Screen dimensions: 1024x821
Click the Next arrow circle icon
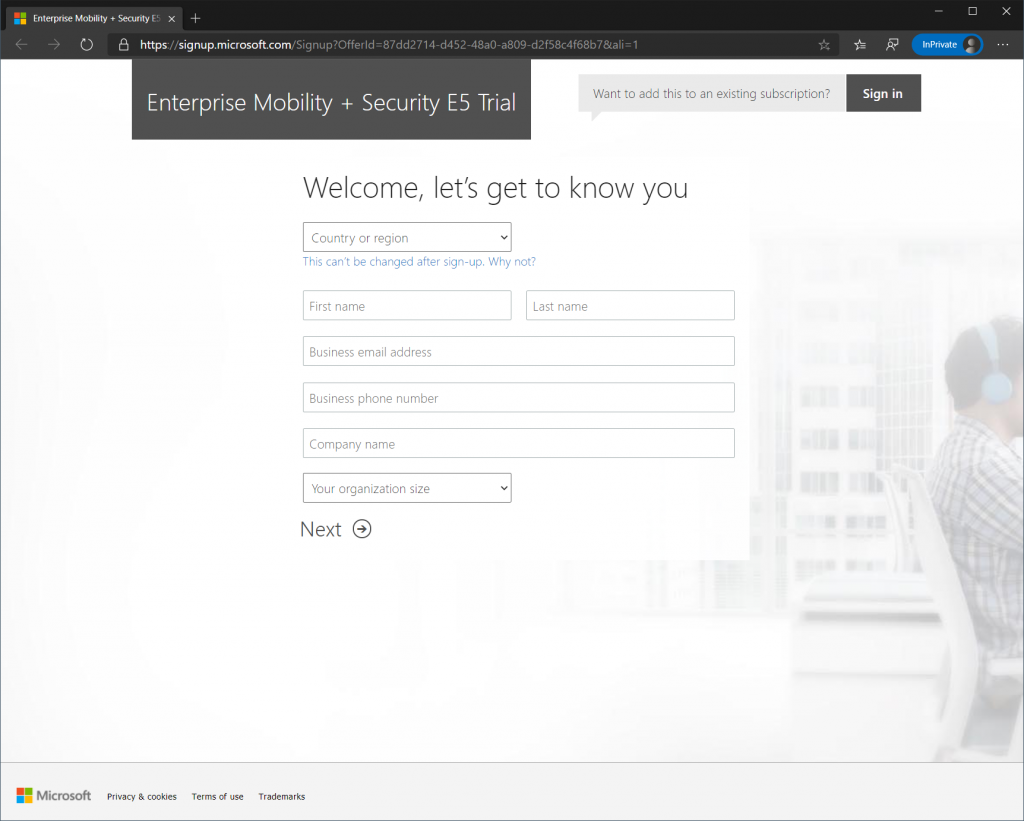tap(362, 529)
